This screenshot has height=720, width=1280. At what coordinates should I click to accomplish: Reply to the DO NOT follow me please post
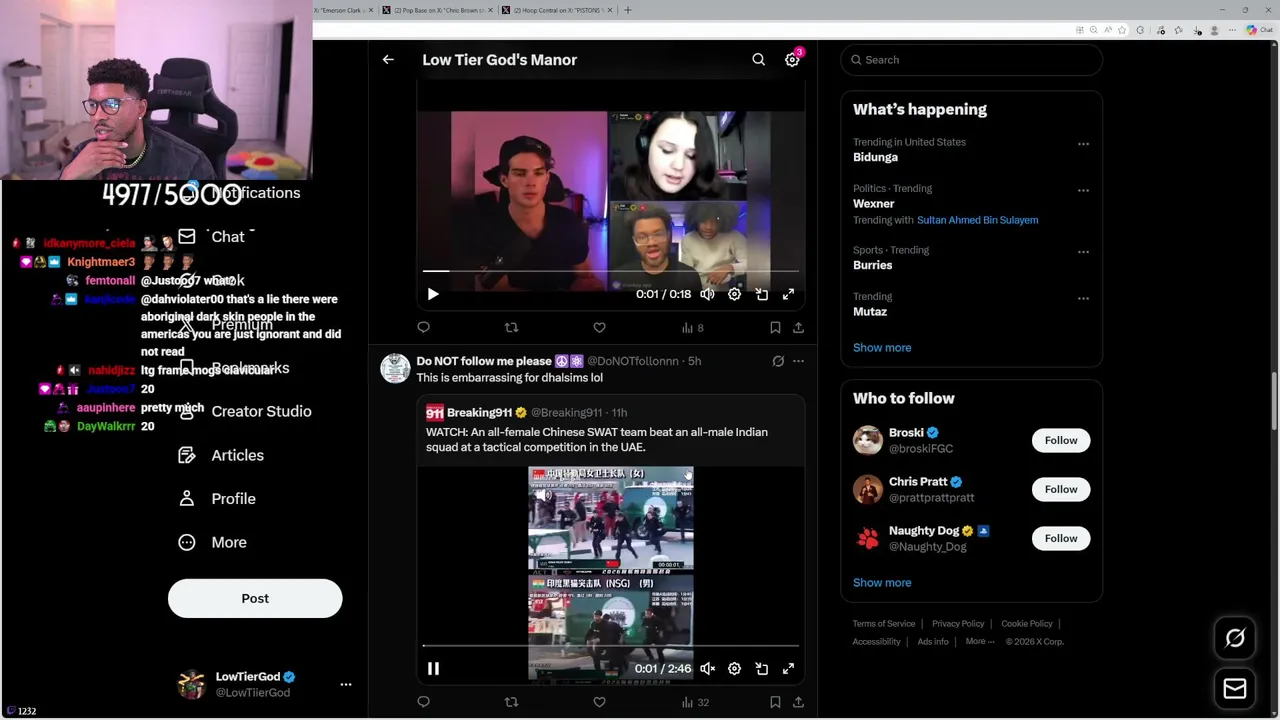click(x=424, y=702)
